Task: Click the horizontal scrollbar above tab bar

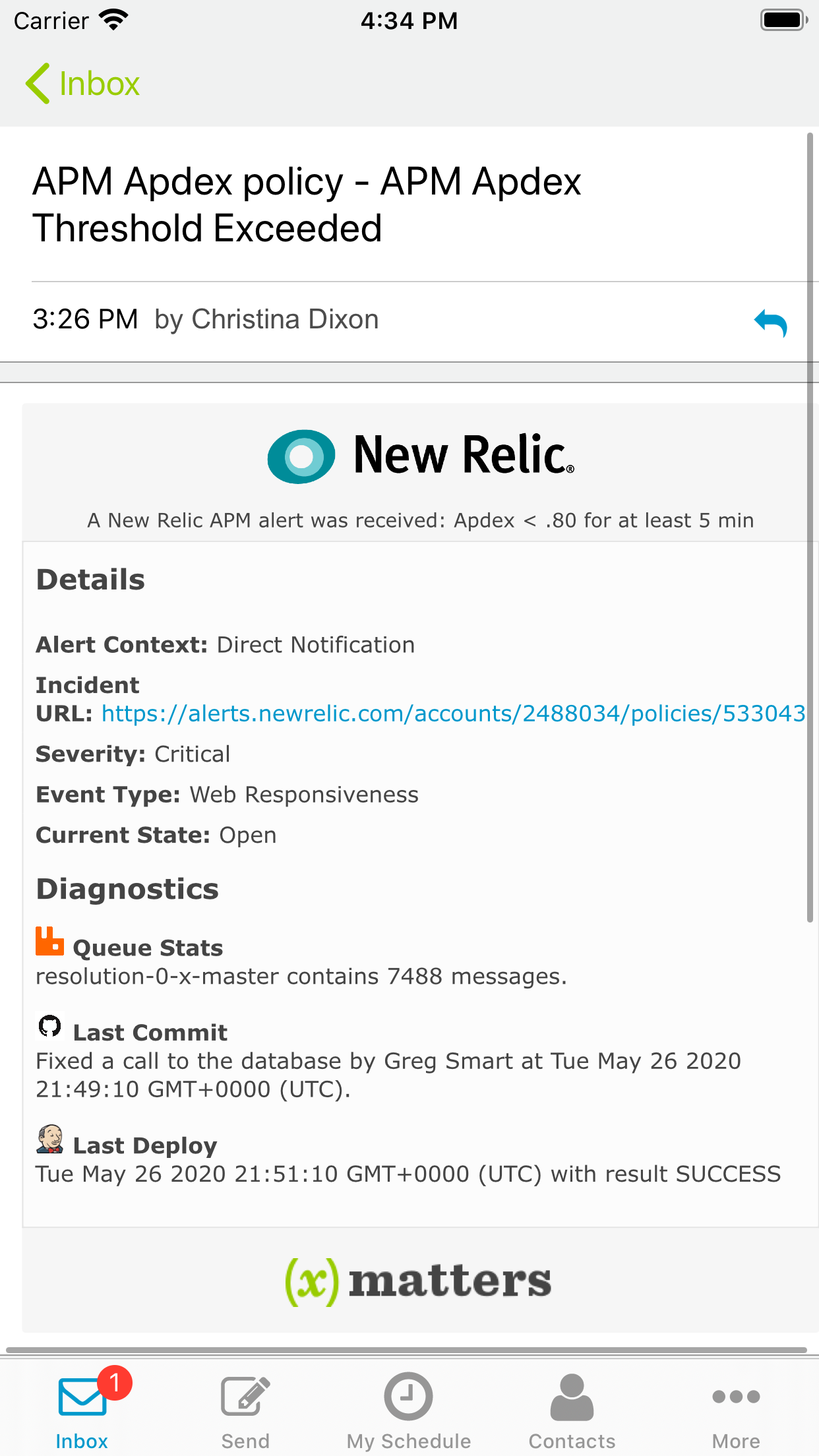Action: (x=406, y=1350)
